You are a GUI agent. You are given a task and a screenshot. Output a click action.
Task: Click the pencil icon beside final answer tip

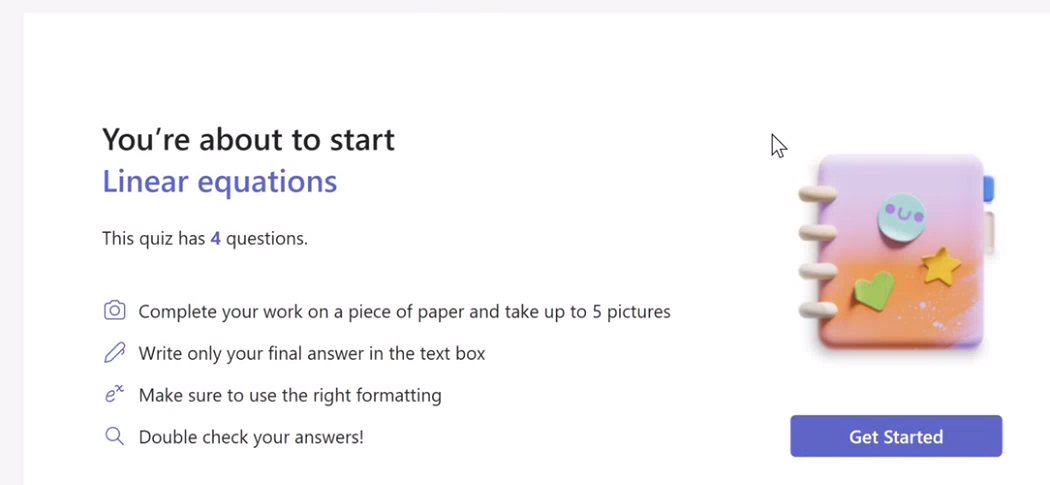tap(115, 352)
